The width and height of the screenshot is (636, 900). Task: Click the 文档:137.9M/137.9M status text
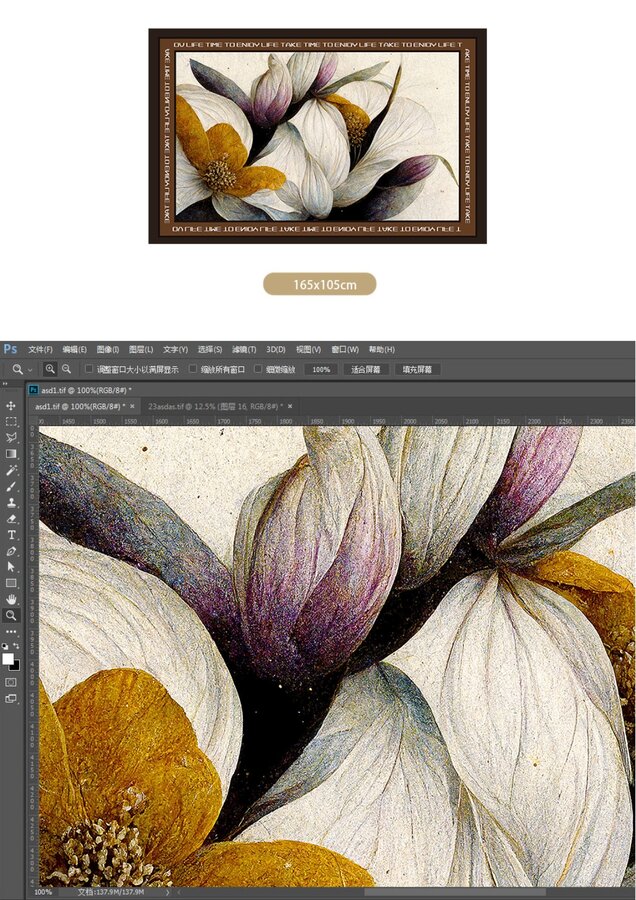point(111,892)
